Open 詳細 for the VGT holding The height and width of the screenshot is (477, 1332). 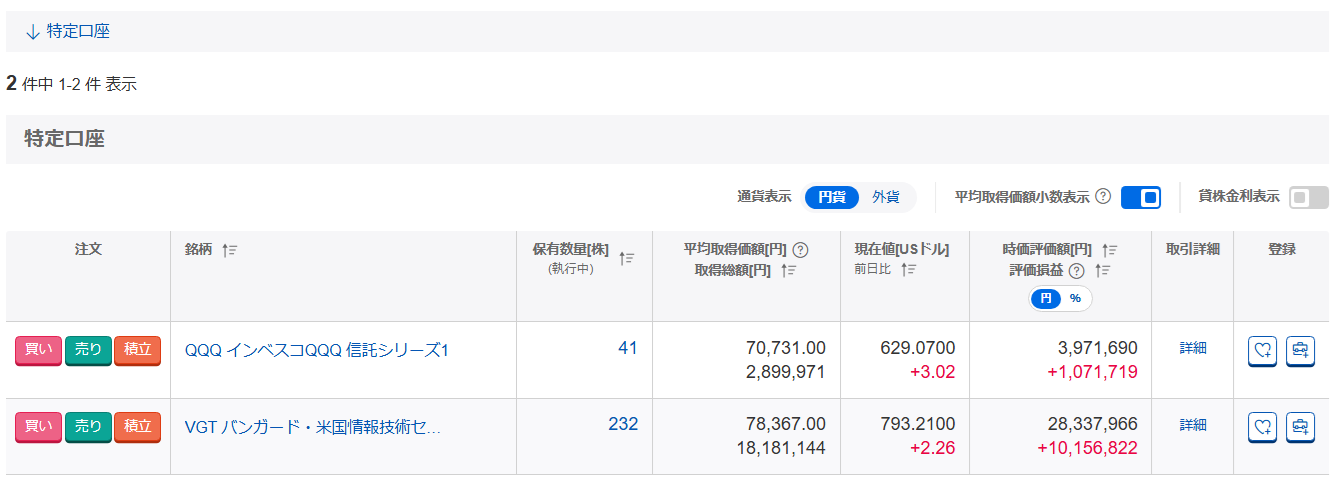(1193, 425)
